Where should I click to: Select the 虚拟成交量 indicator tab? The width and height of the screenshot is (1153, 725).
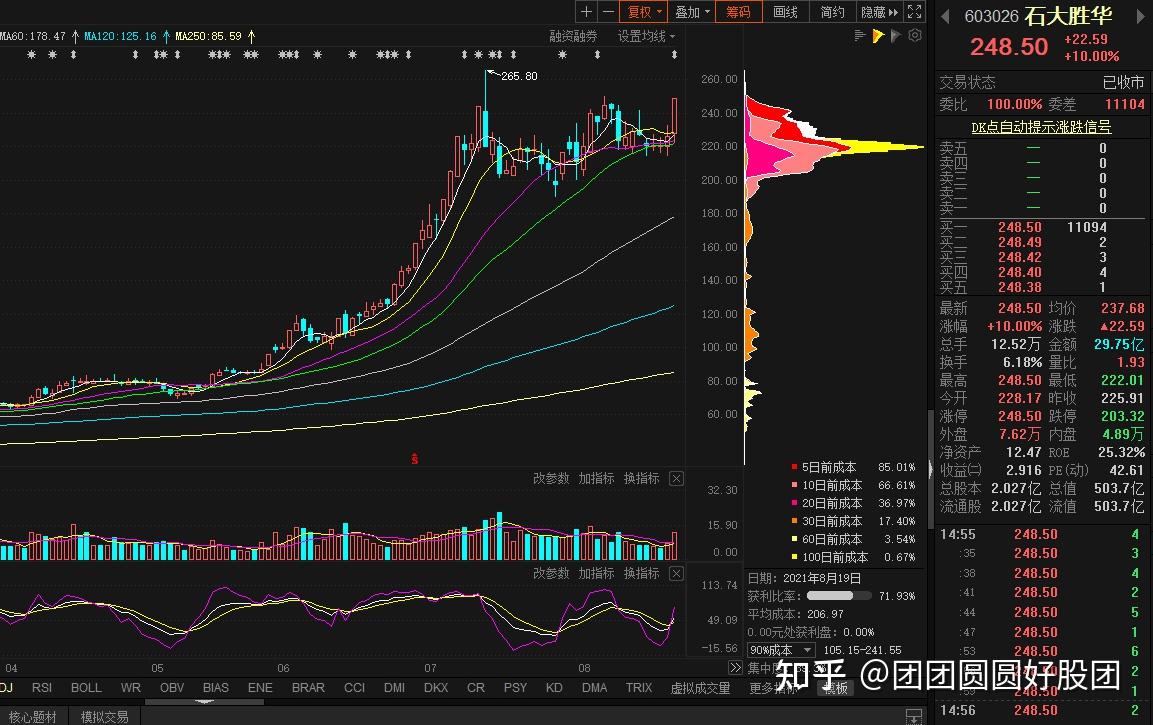(x=701, y=688)
